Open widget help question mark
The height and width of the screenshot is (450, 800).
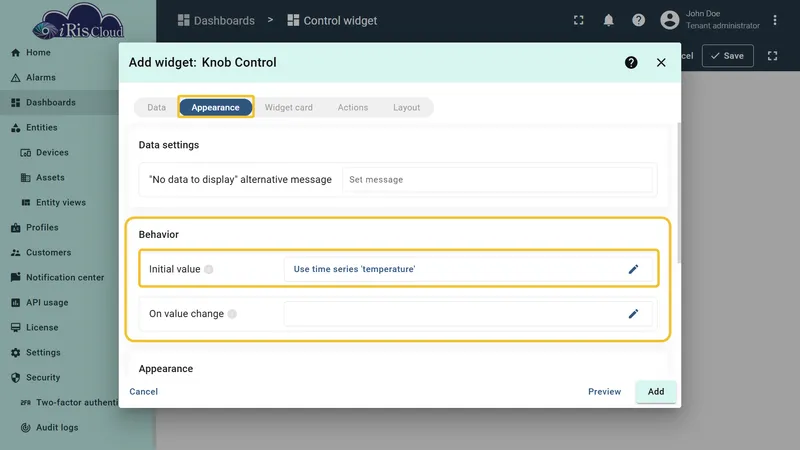click(x=631, y=62)
